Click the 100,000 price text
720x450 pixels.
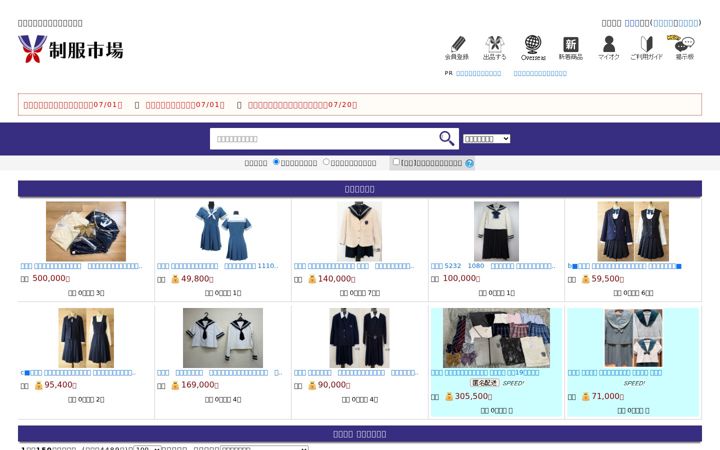pos(461,279)
